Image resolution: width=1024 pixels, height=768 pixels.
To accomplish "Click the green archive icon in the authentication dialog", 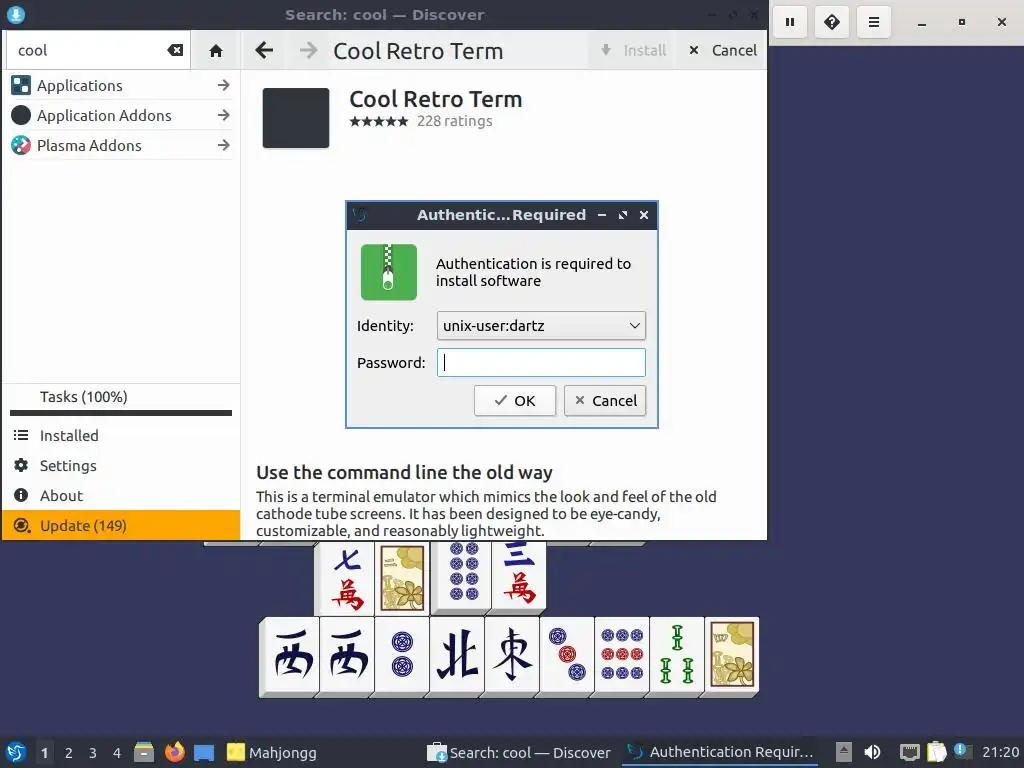I will pos(389,272).
